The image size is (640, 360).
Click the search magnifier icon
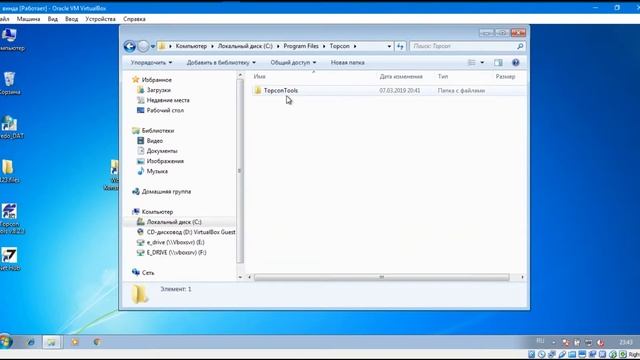[x=520, y=47]
